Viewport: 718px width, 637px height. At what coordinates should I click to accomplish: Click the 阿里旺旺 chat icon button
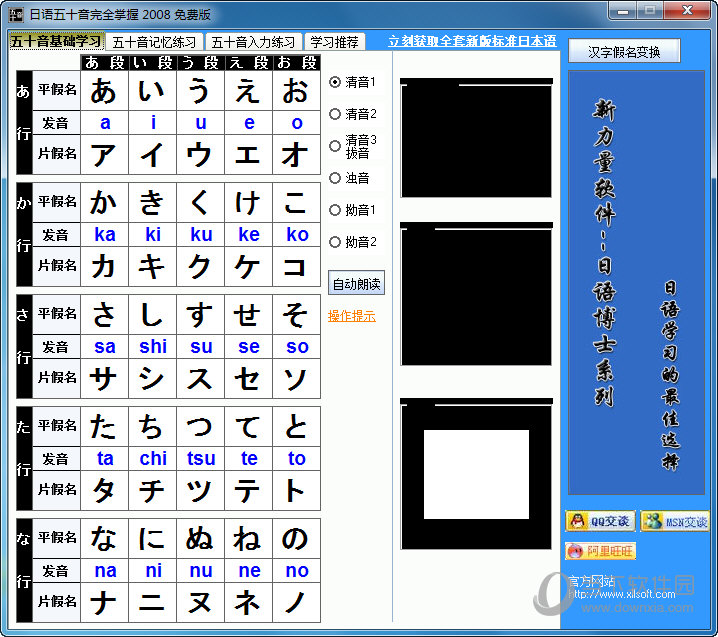pos(600,551)
